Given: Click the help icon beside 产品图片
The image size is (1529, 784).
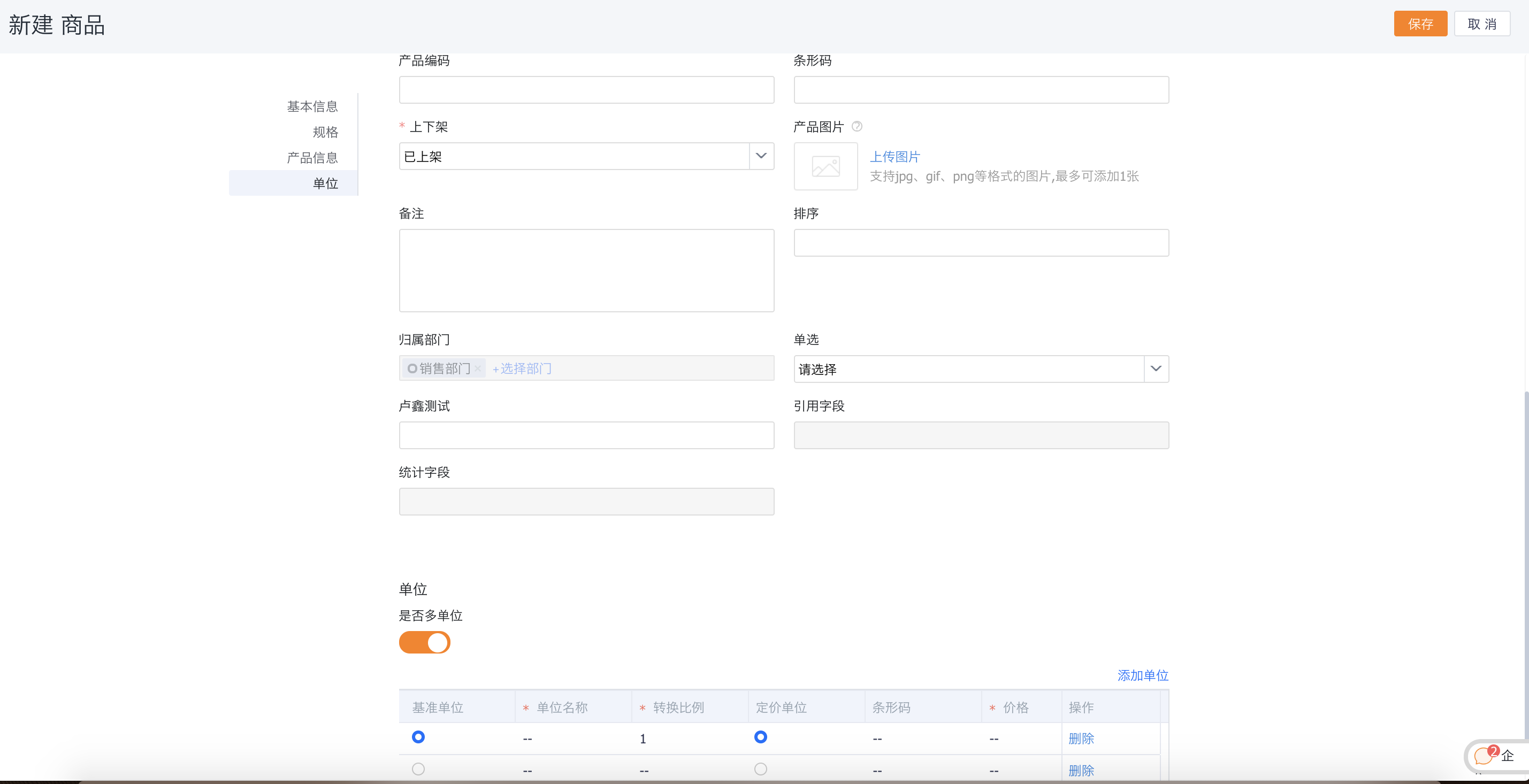Looking at the screenshot, I should [x=857, y=126].
